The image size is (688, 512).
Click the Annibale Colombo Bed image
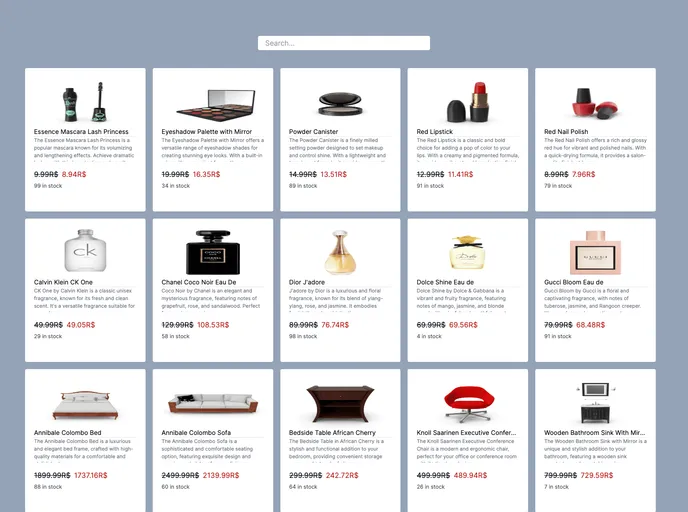pyautogui.click(x=85, y=405)
